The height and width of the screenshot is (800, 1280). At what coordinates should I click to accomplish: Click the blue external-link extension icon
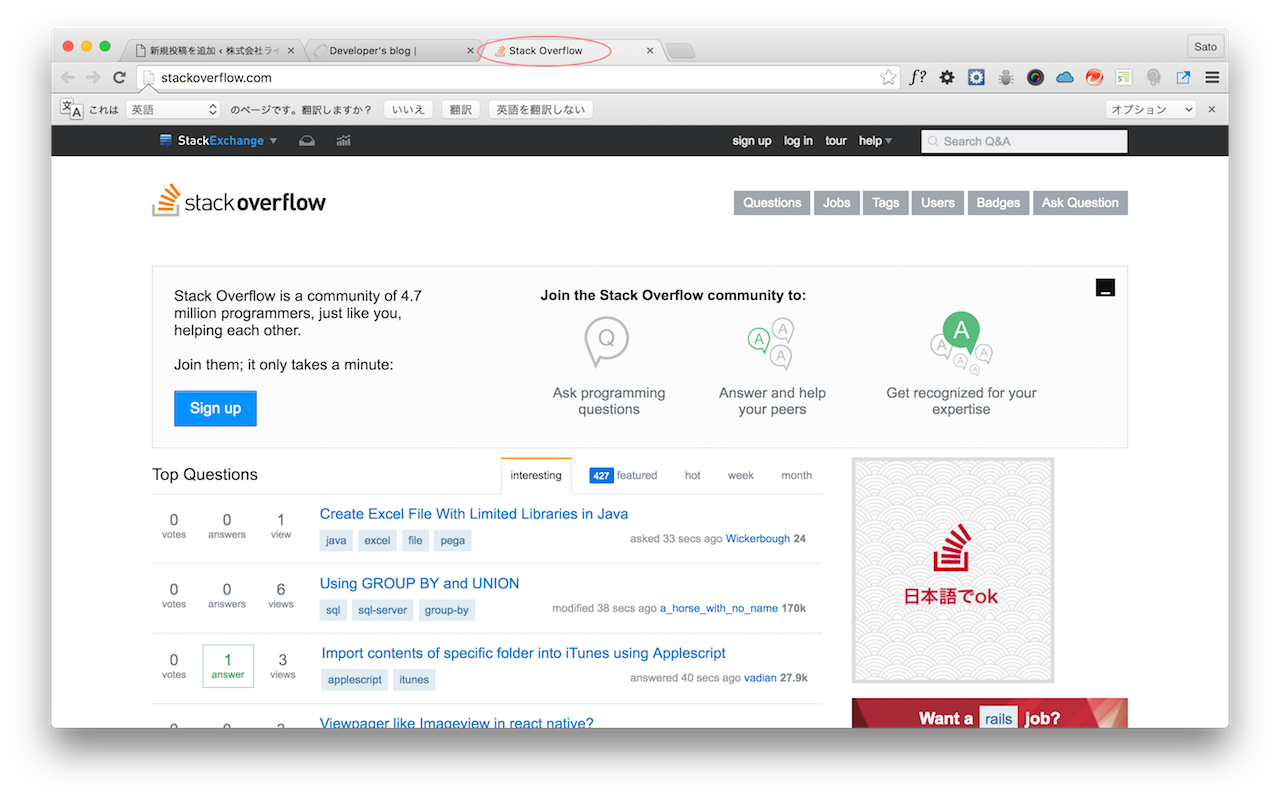click(1183, 77)
